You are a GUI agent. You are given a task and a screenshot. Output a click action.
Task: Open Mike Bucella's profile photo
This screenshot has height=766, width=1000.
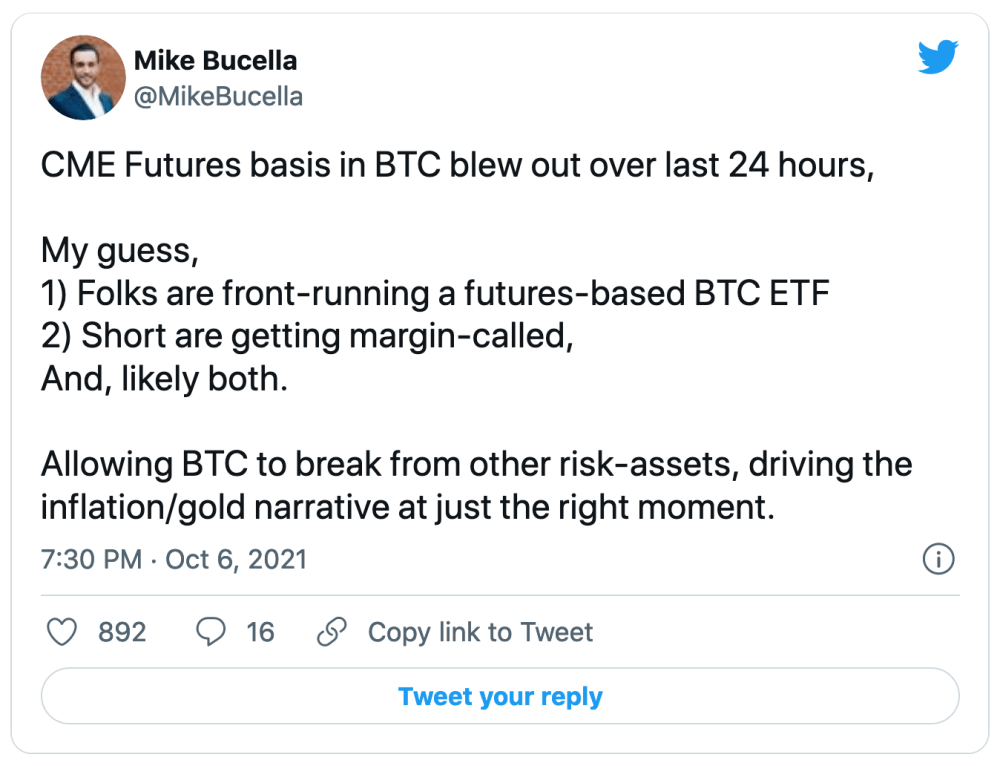coord(84,77)
